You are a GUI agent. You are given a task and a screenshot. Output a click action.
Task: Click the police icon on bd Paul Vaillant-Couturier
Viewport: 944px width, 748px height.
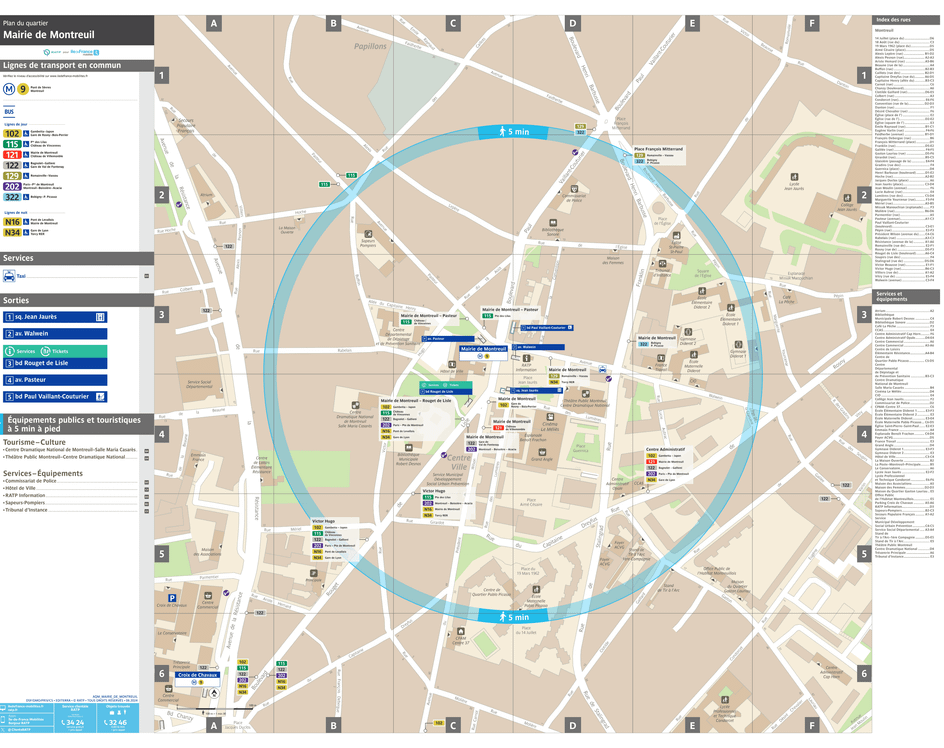[100, 395]
